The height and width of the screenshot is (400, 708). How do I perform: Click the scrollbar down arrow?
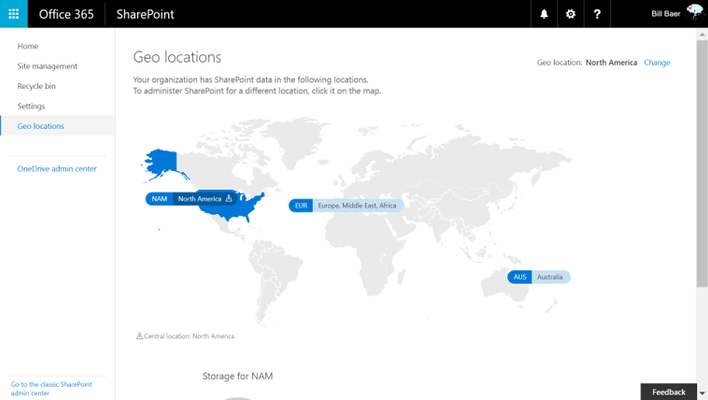[x=702, y=393]
